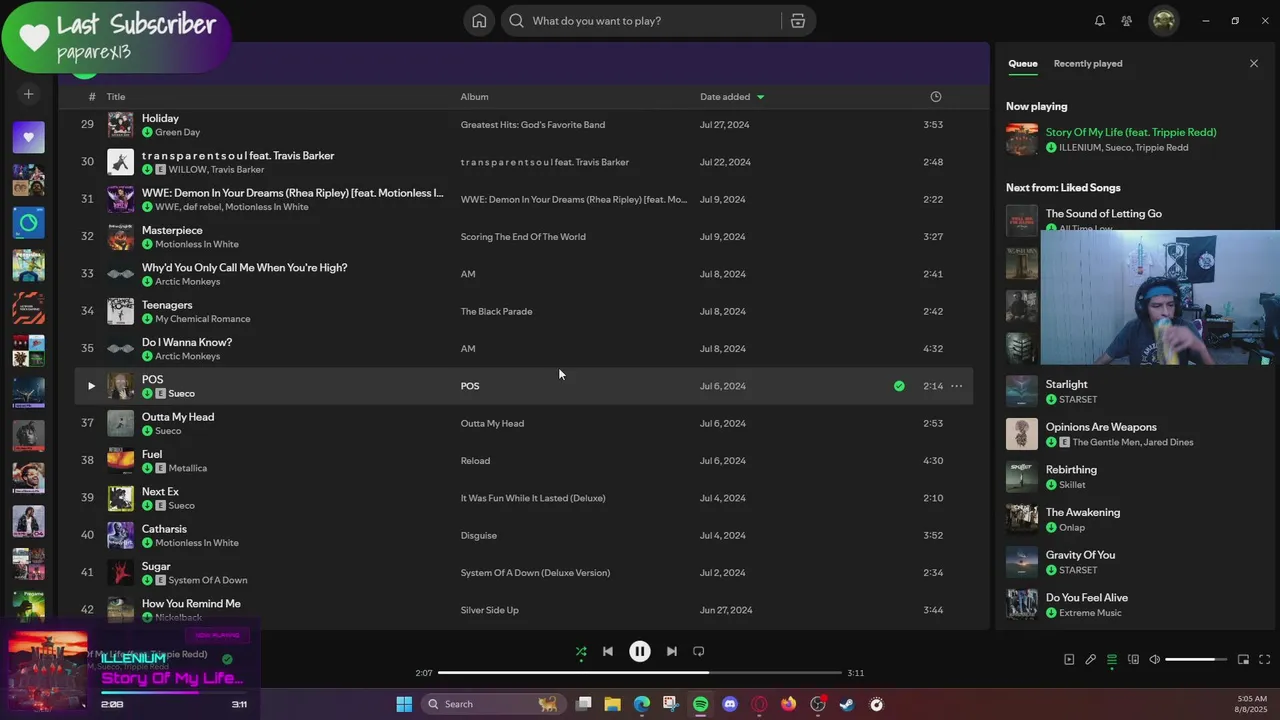Select Gravity Of You in queue
Image resolution: width=1280 pixels, height=720 pixels.
(1080, 555)
